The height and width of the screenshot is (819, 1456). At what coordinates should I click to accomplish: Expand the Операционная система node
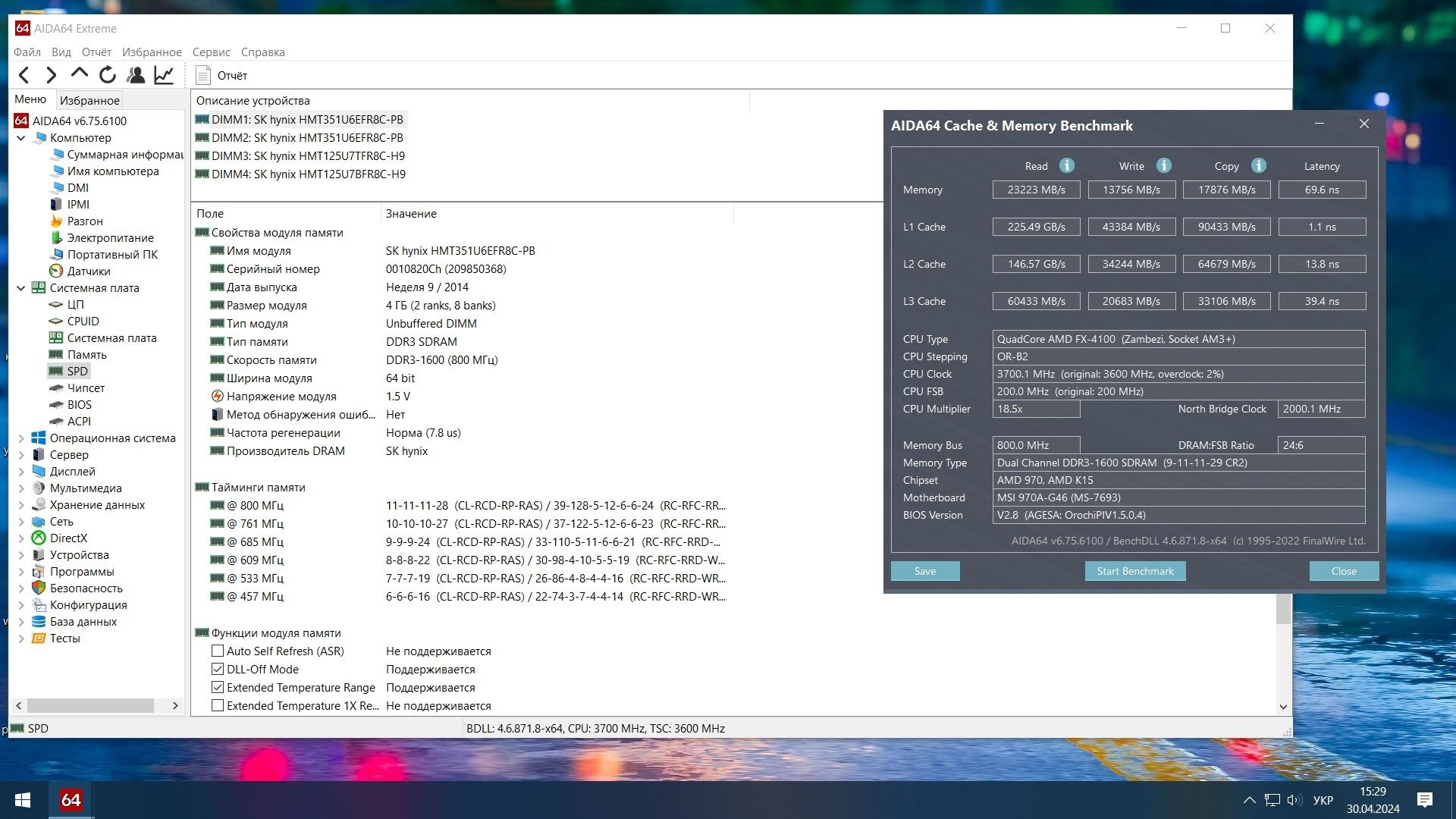click(x=21, y=438)
